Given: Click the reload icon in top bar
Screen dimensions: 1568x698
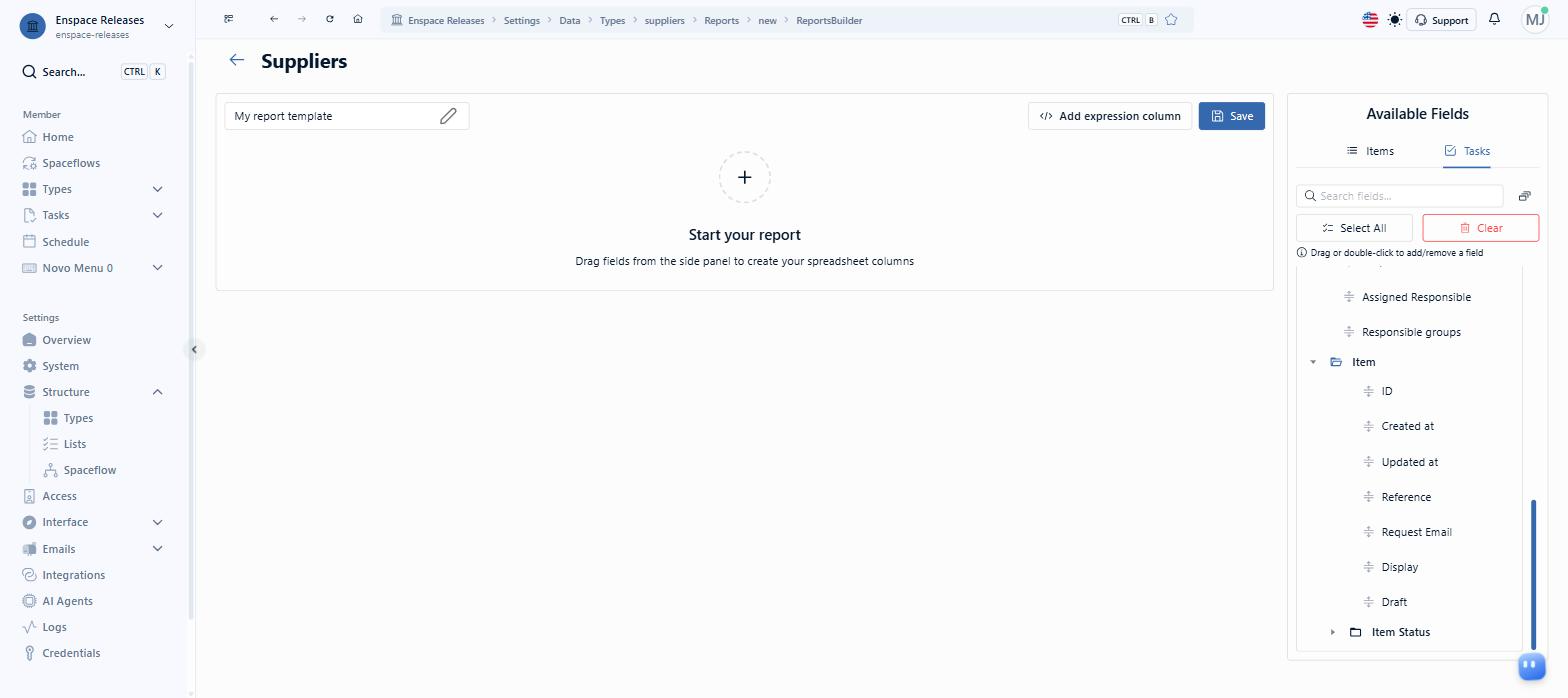Looking at the screenshot, I should pyautogui.click(x=330, y=19).
